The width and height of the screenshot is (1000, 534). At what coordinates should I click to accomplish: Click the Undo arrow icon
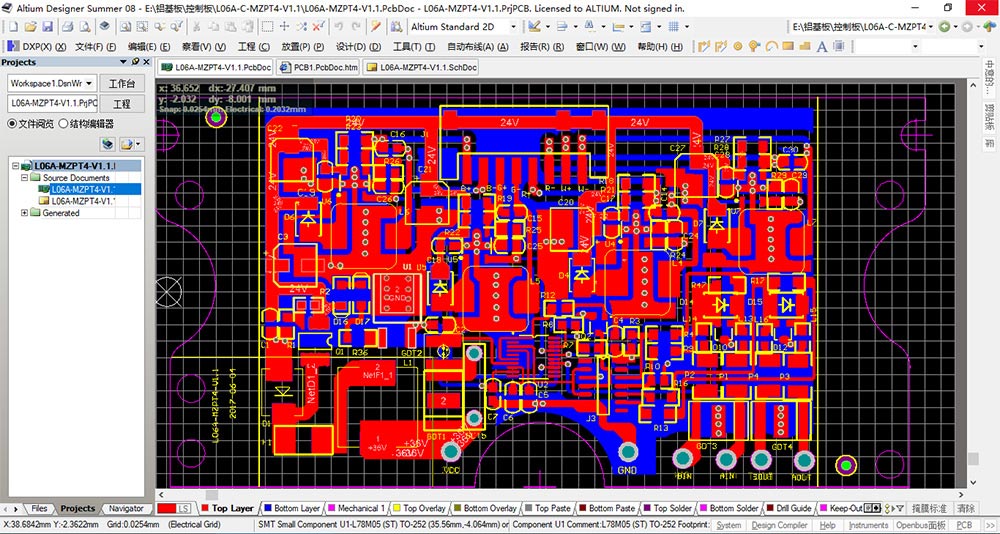click(339, 27)
